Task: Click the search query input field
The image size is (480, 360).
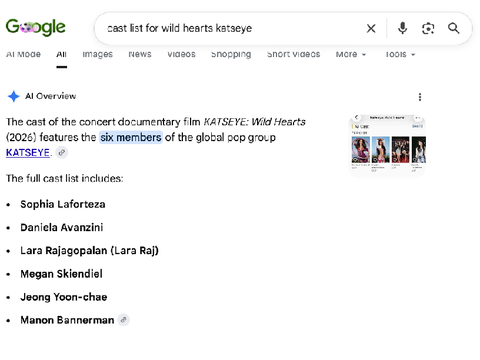Action: 233,28
